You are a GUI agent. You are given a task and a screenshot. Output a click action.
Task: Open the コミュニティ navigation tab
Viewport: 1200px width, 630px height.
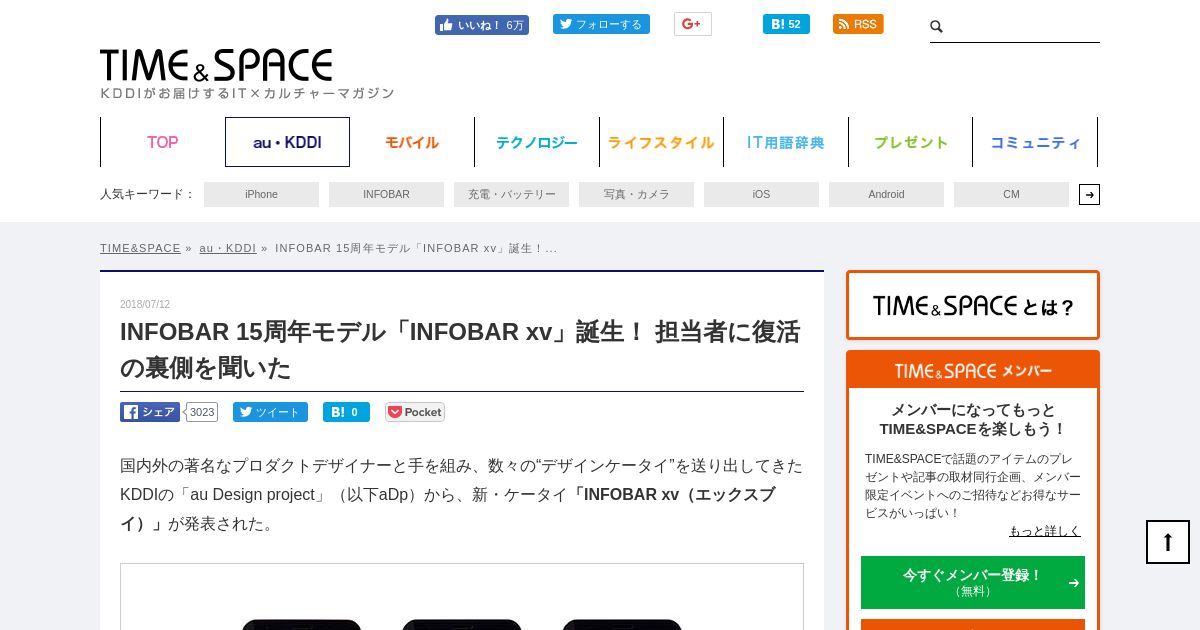(1035, 142)
